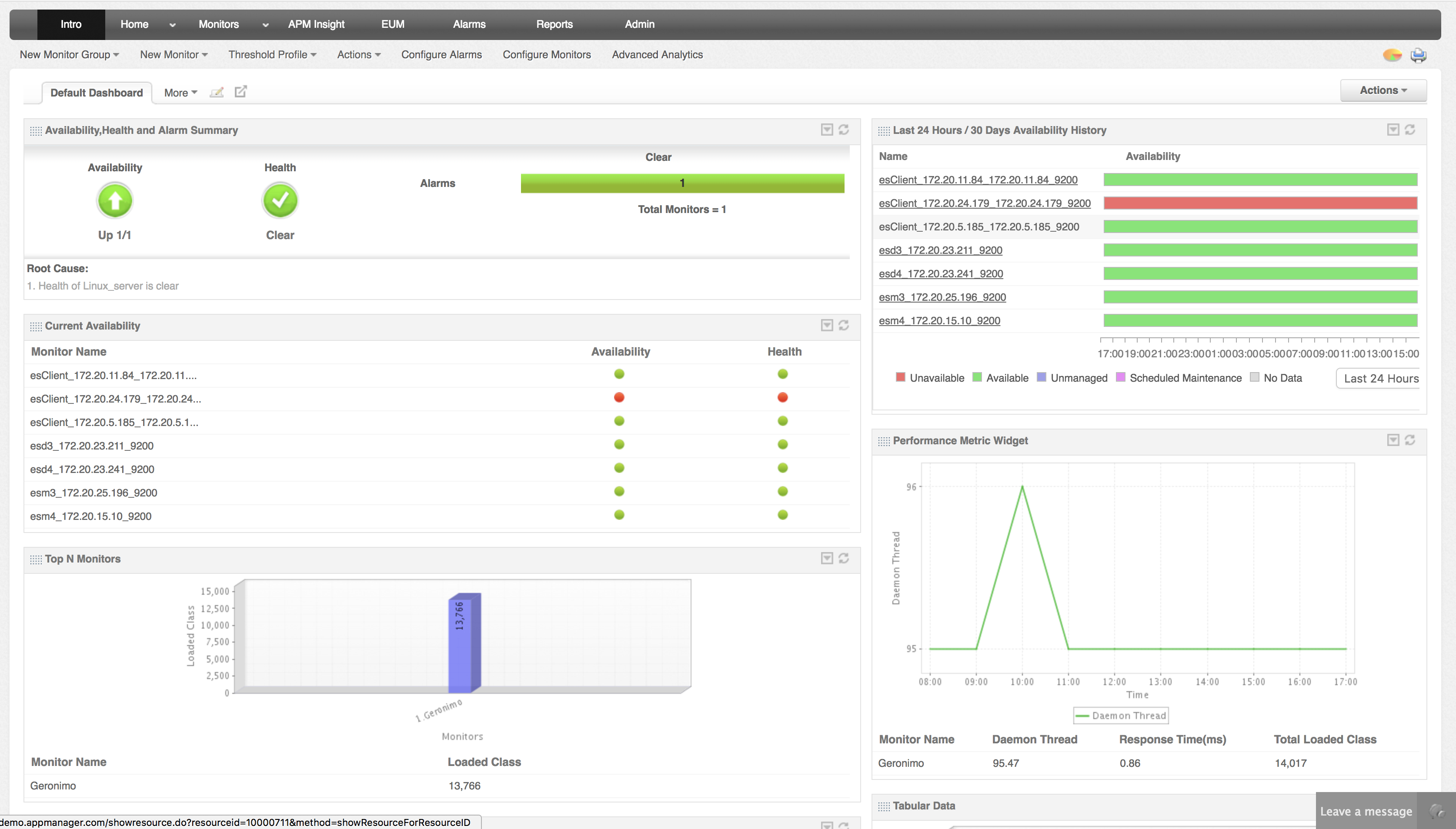Image resolution: width=1456 pixels, height=829 pixels.
Task: Open the Threshold Profile dropdown
Action: (272, 55)
